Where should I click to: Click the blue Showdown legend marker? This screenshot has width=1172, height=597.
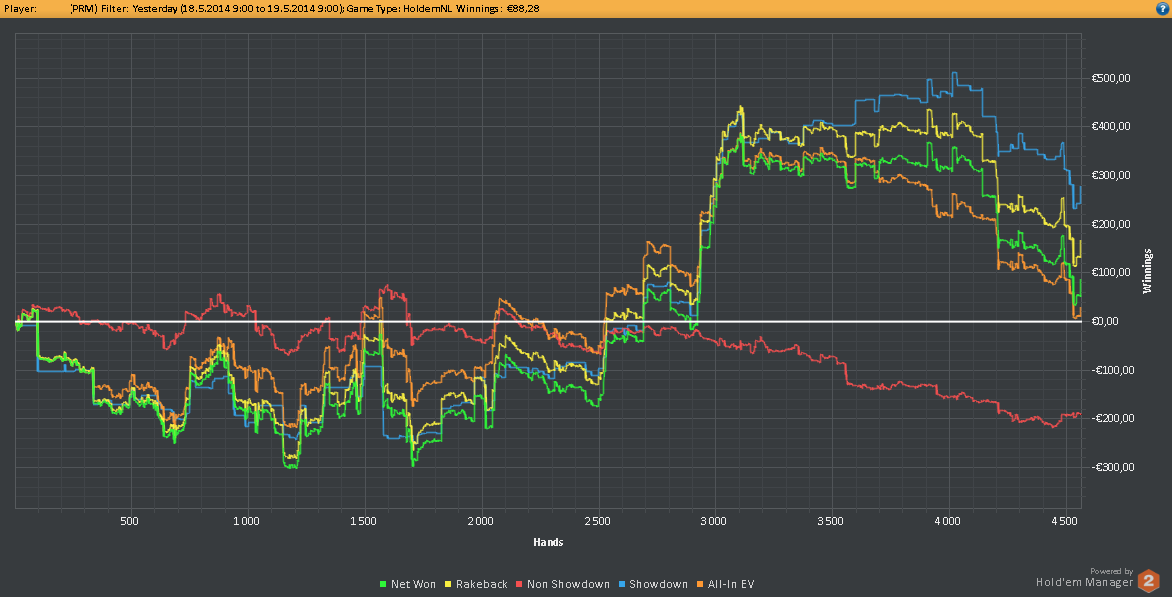[x=622, y=584]
